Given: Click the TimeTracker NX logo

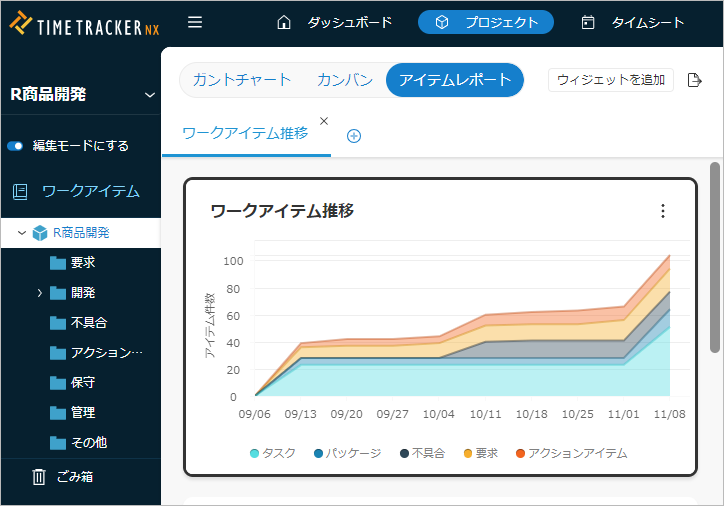Looking at the screenshot, I should [84, 23].
